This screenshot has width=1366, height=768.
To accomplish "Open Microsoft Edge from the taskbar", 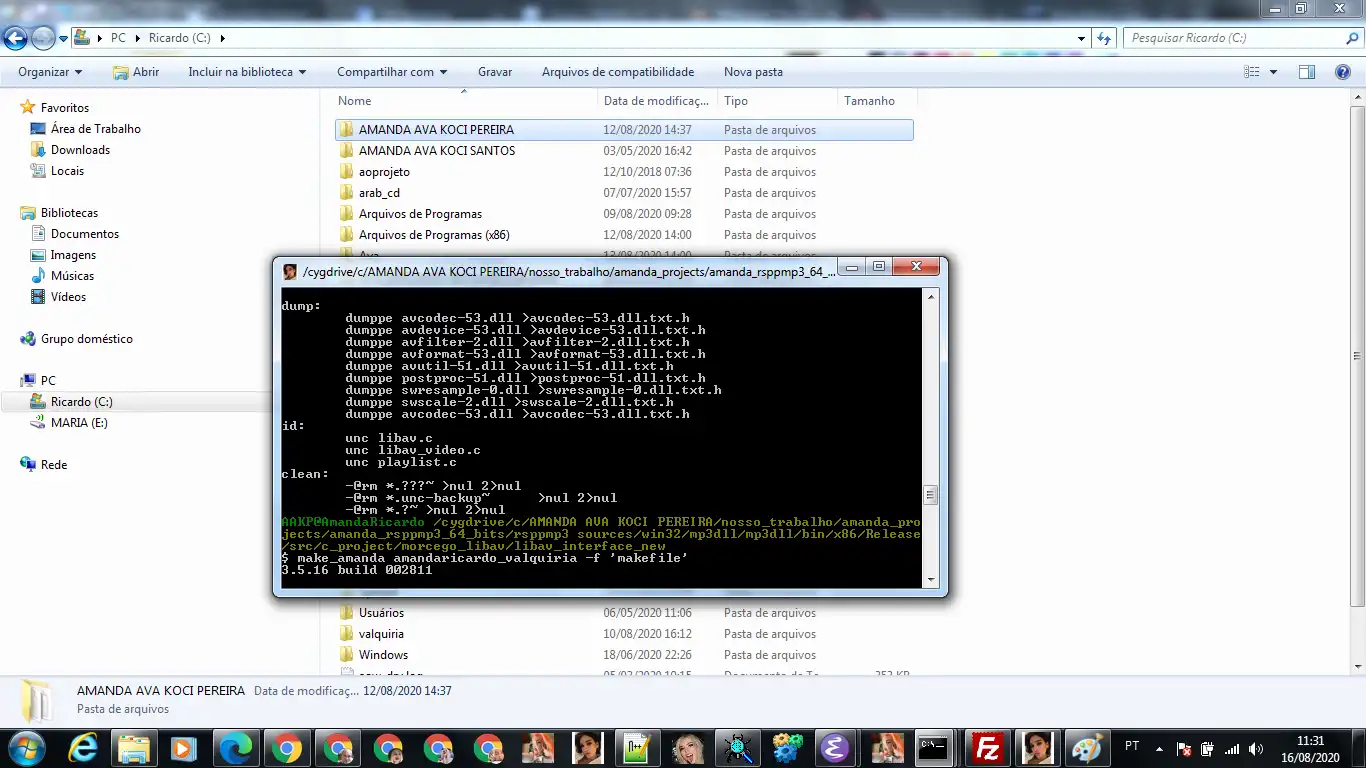I will coord(236,748).
